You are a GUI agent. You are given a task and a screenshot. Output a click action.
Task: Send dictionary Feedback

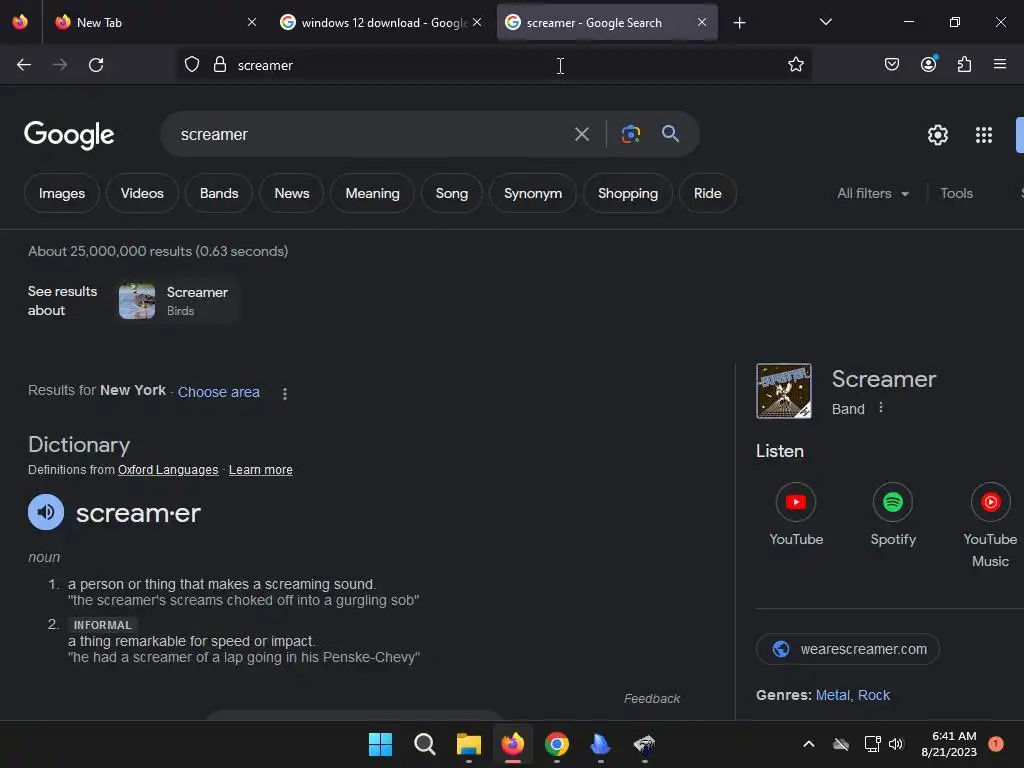pos(652,699)
